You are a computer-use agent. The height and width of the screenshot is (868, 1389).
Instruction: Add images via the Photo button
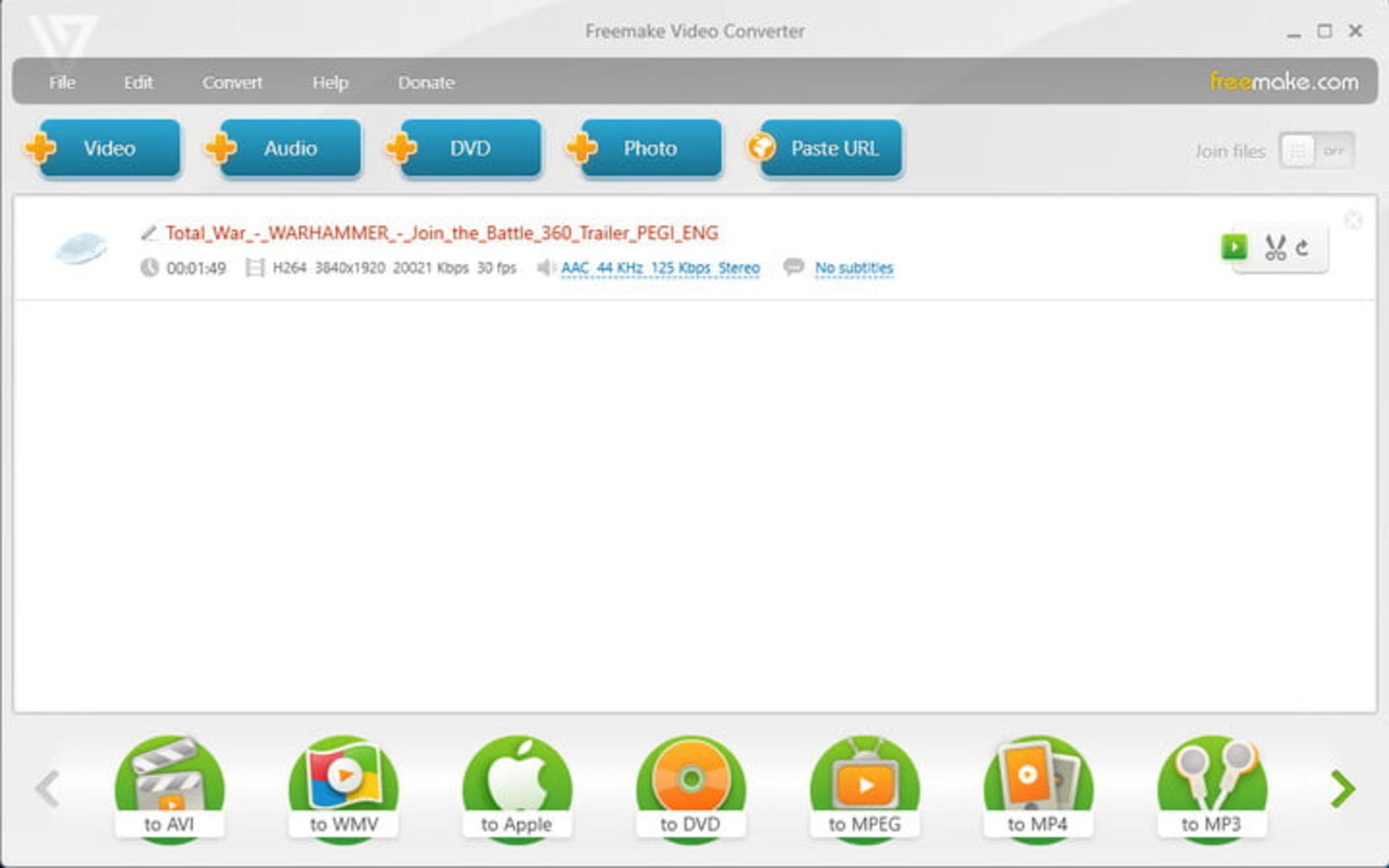click(x=645, y=148)
